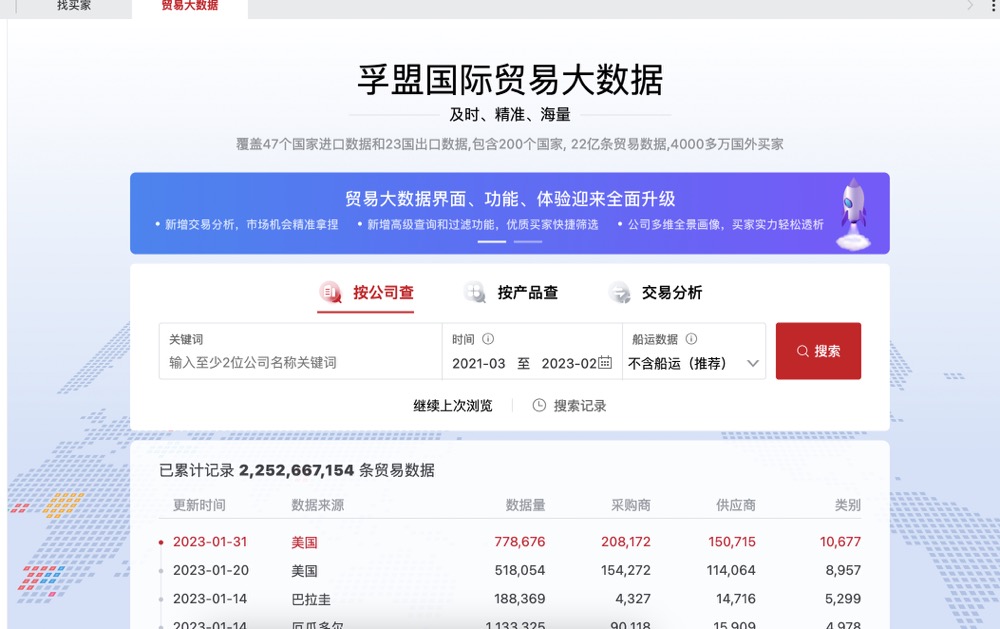Open the 2021-03 start date selector

[478, 363]
